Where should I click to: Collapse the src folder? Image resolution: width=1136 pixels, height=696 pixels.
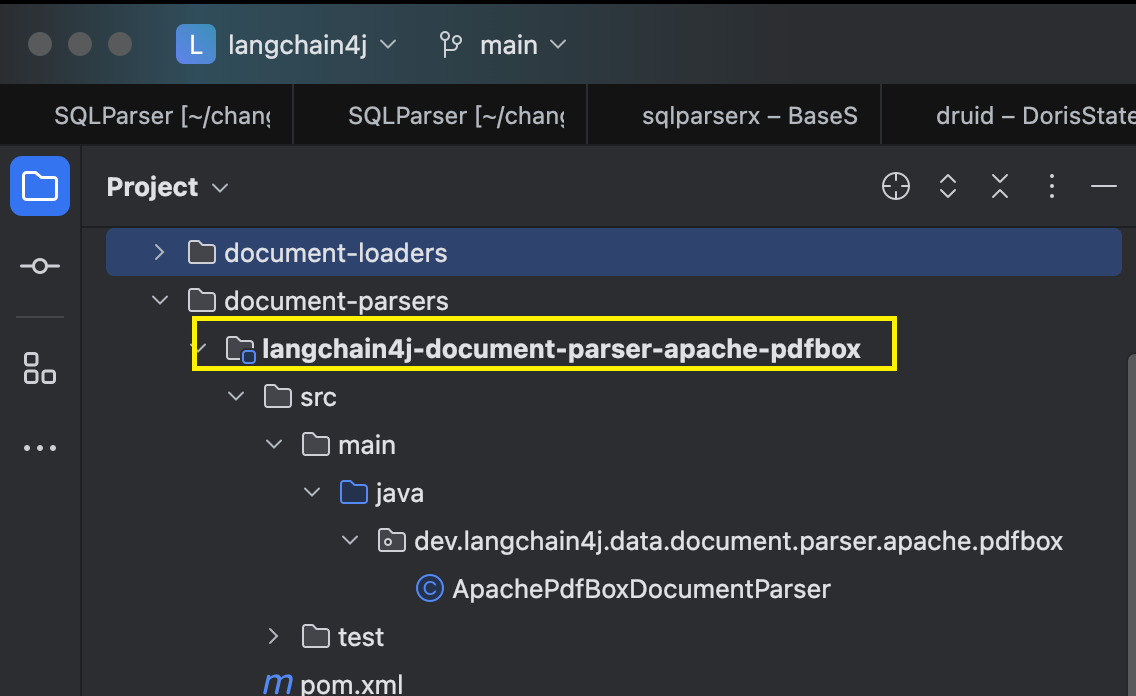click(236, 396)
